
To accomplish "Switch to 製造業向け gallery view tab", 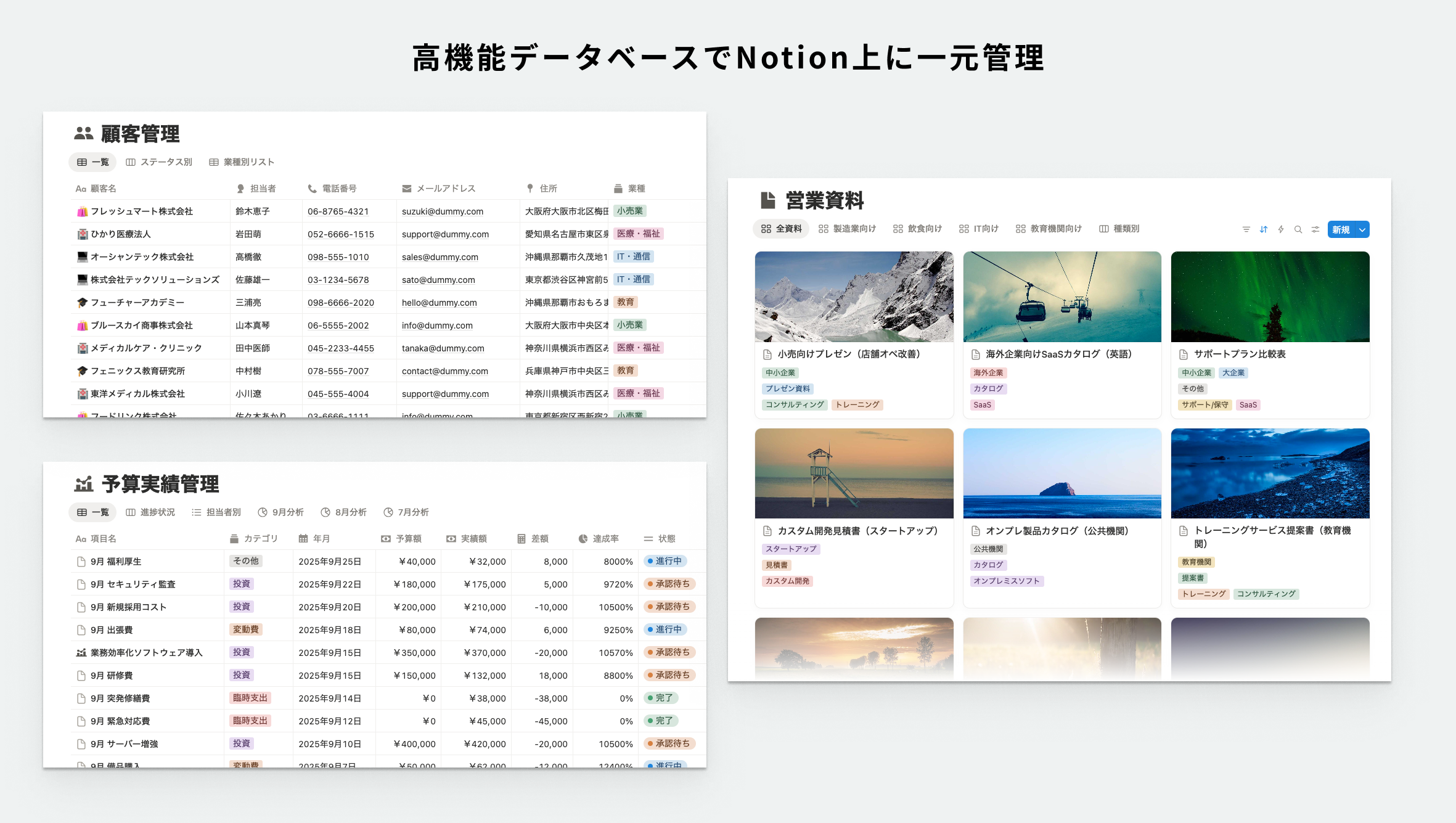I will click(x=847, y=229).
